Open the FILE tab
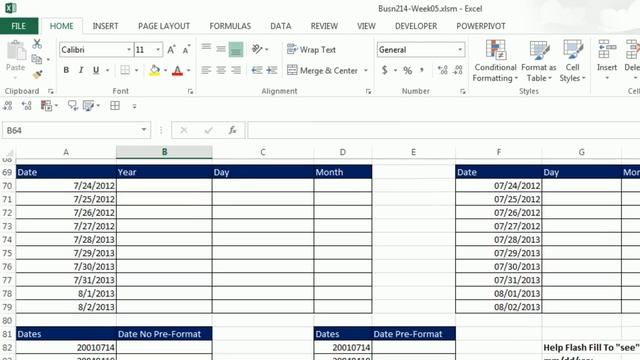The image size is (640, 360). coord(19,26)
